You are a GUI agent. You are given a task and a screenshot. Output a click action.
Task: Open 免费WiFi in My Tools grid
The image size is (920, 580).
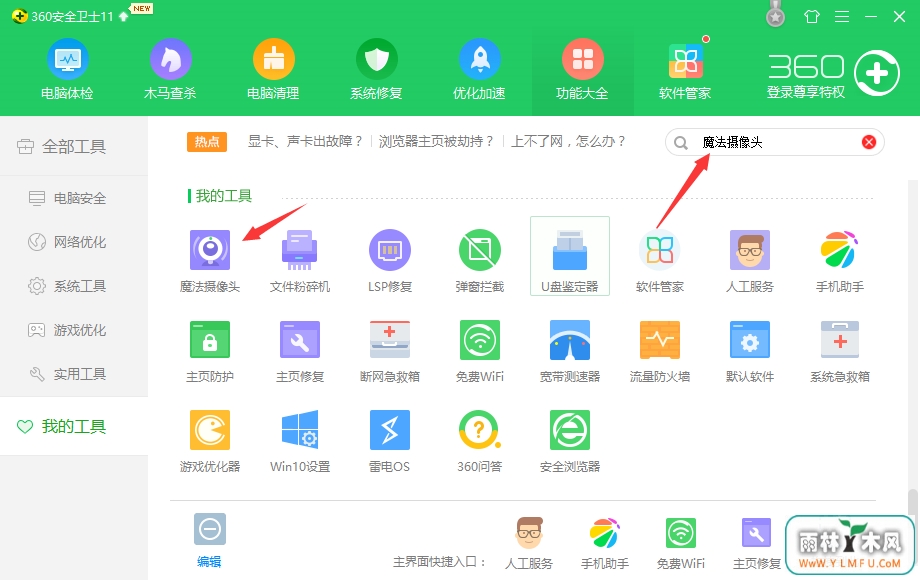(479, 351)
